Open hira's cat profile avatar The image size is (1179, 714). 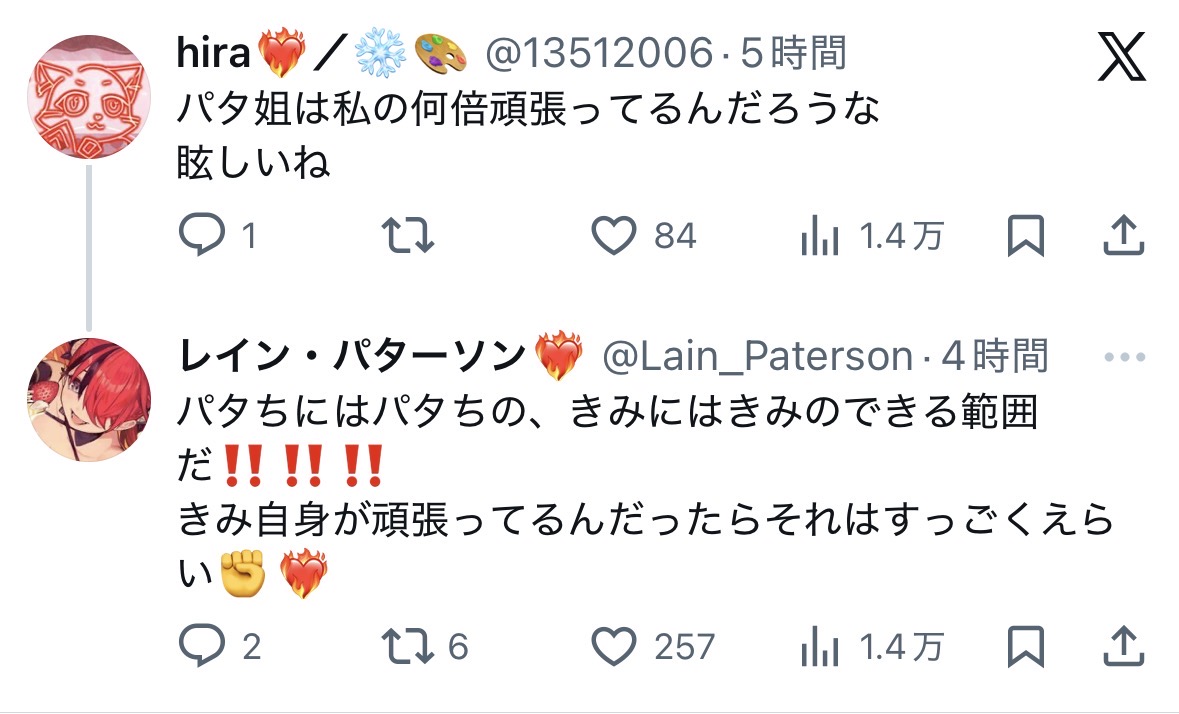click(89, 96)
